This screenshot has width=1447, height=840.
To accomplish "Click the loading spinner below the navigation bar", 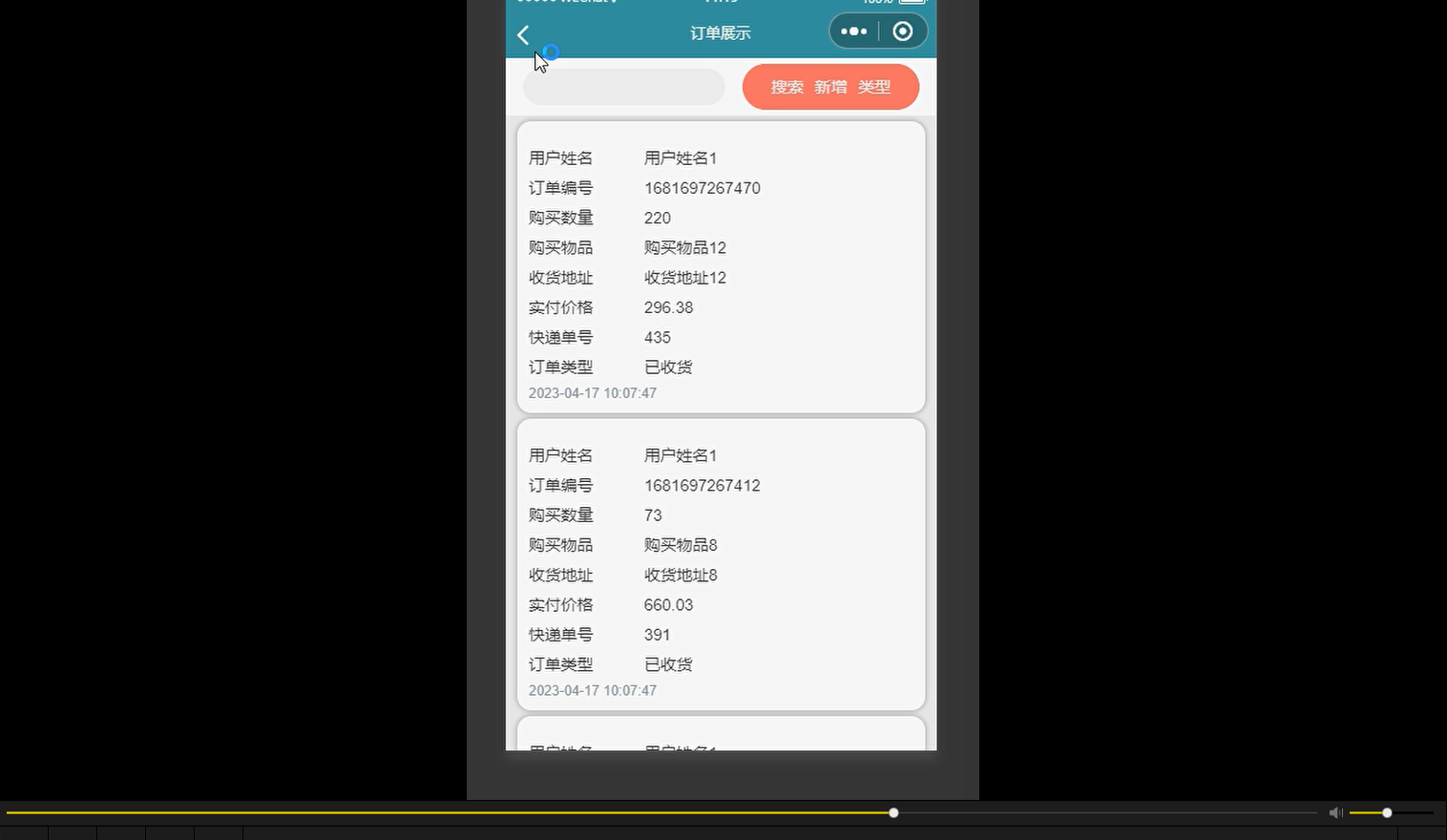I will [x=550, y=52].
